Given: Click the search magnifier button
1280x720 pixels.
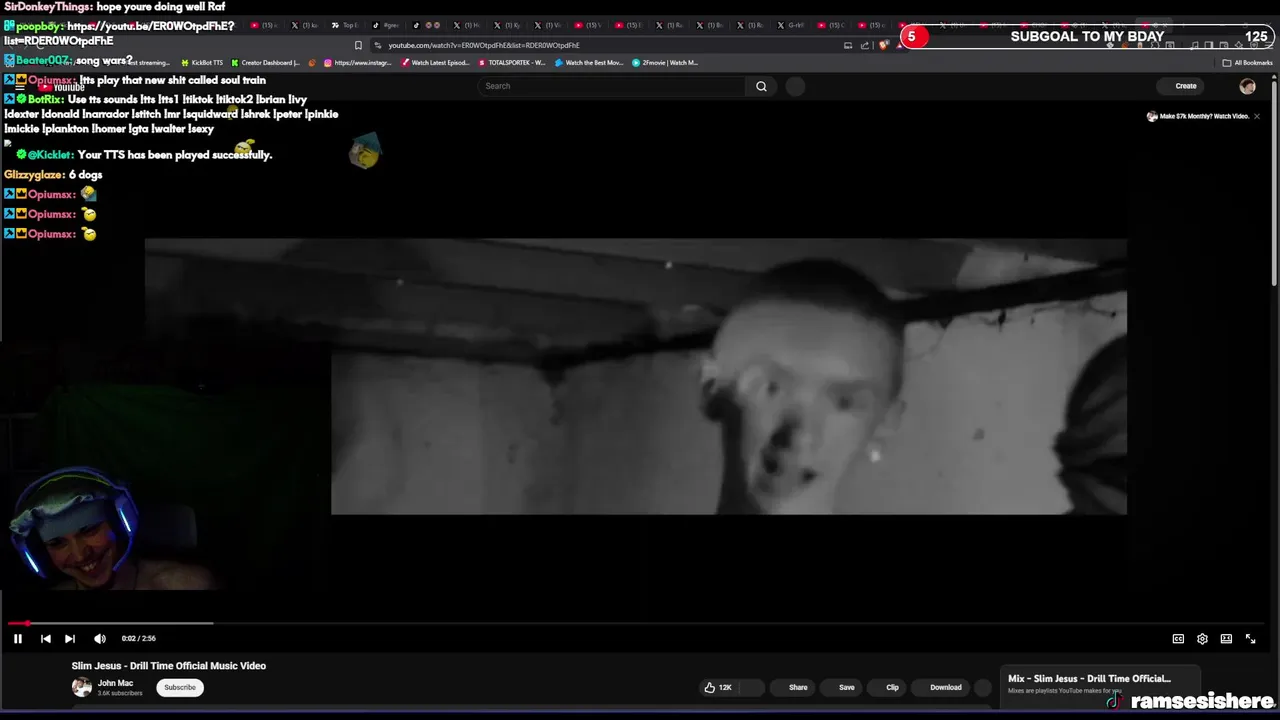Looking at the screenshot, I should coord(761,86).
